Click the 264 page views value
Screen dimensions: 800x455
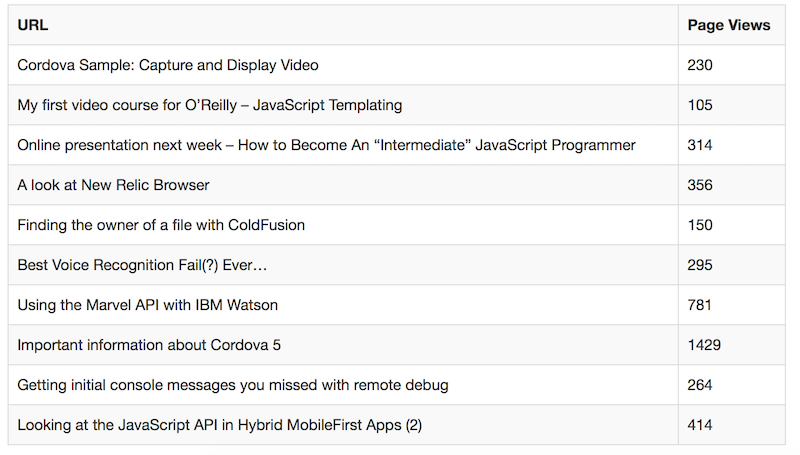coord(699,385)
